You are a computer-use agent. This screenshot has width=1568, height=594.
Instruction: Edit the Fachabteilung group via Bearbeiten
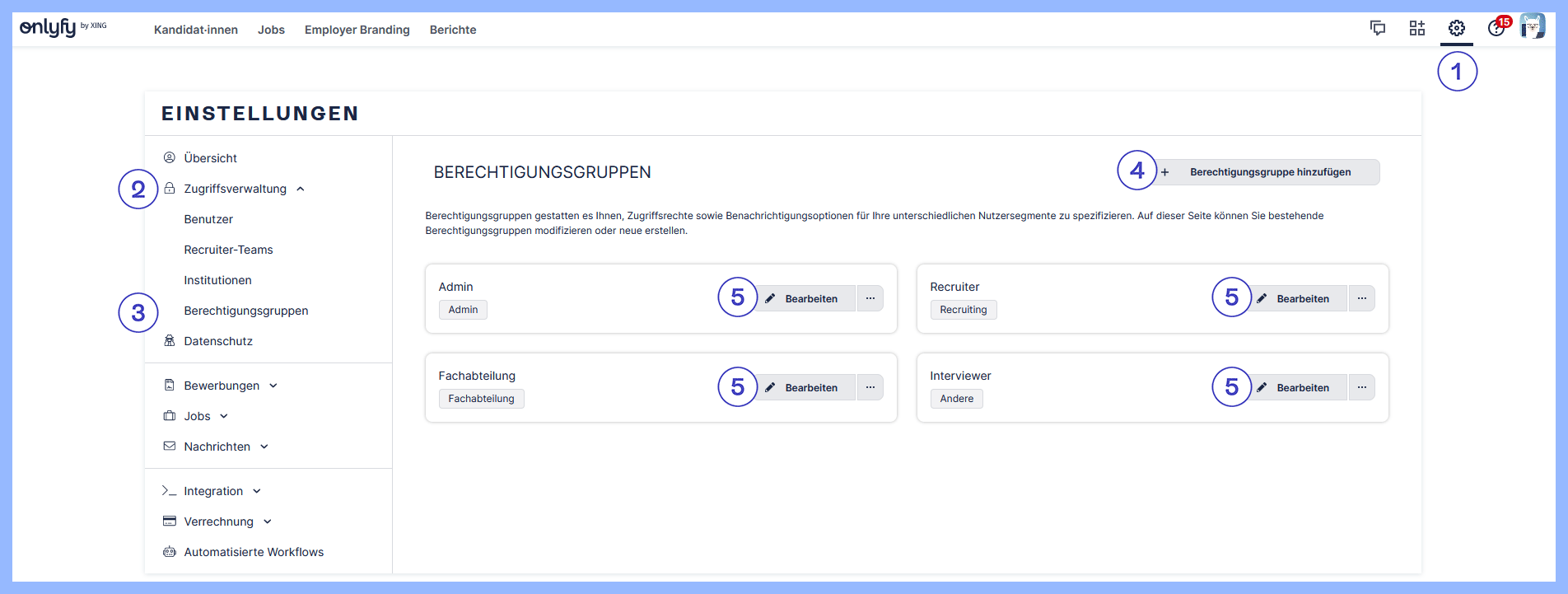[810, 387]
